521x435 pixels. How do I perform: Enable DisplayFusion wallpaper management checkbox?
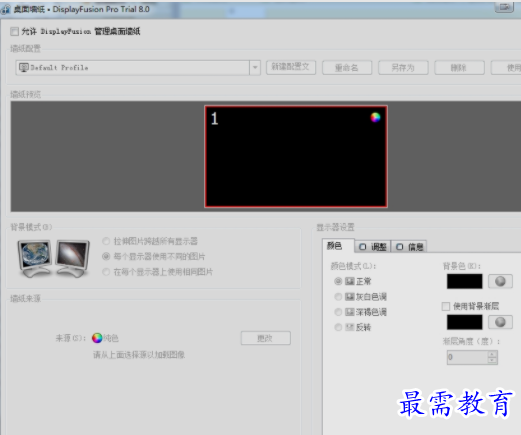pyautogui.click(x=14, y=32)
